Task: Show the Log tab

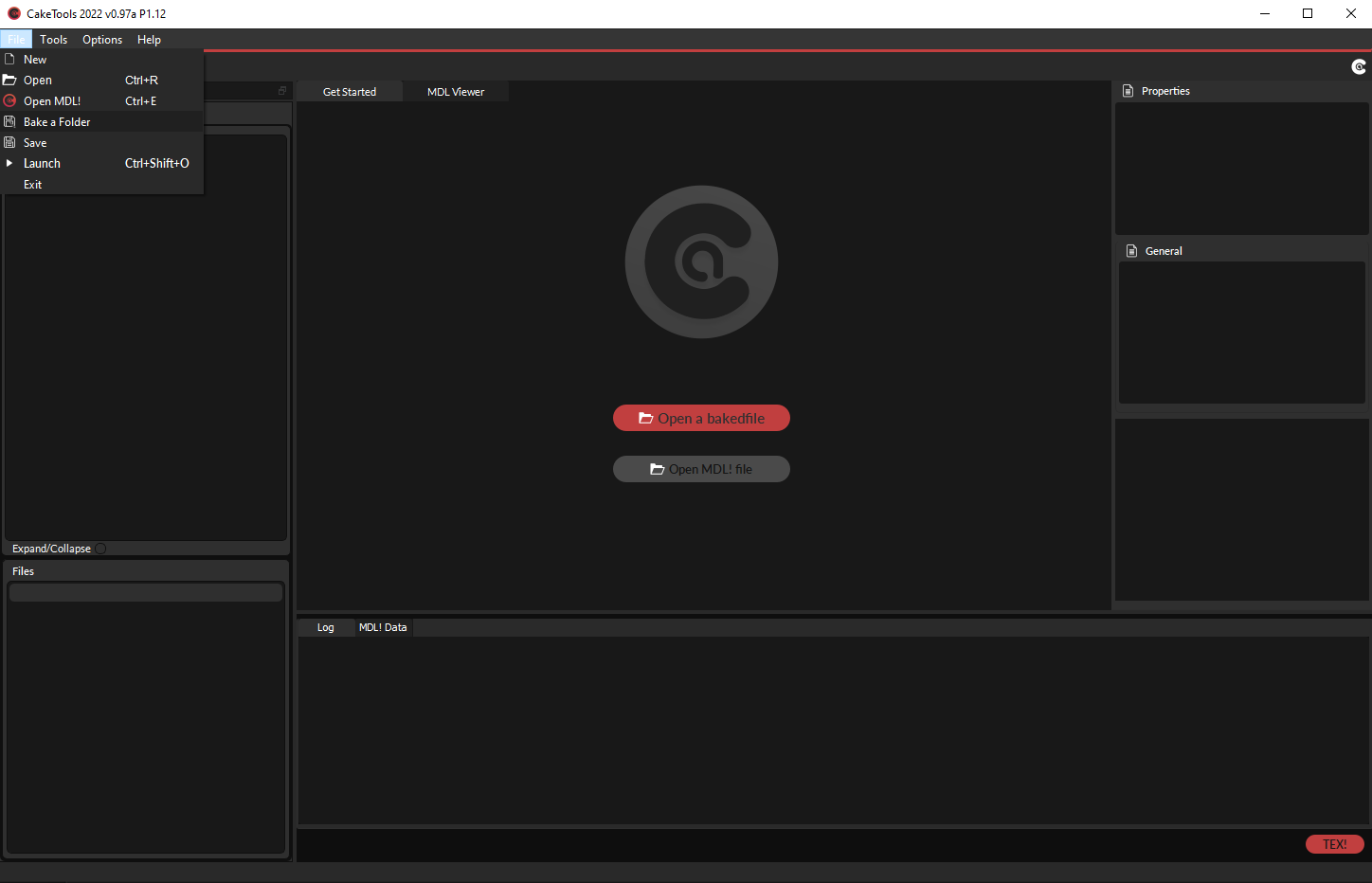Action: click(x=325, y=627)
